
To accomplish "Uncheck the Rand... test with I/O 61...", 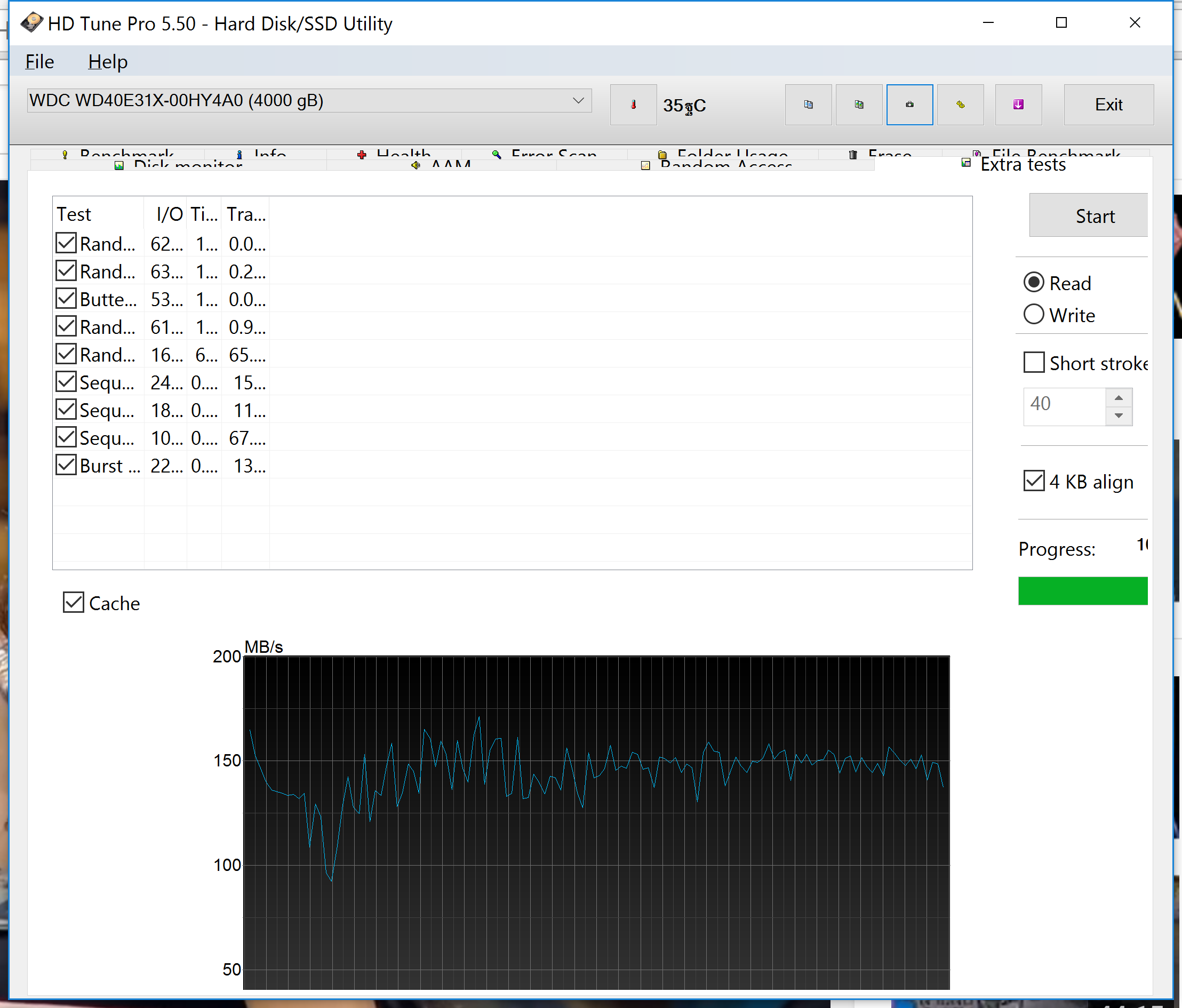I will pos(66,326).
